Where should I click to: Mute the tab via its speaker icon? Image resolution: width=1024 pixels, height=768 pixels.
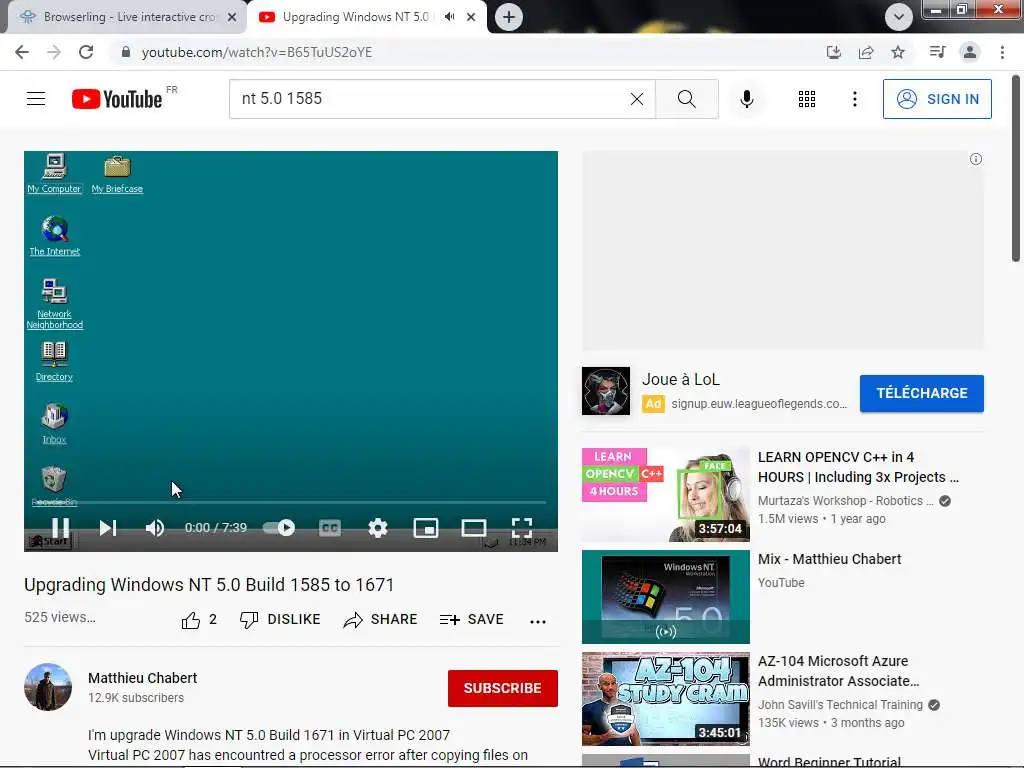pos(449,17)
